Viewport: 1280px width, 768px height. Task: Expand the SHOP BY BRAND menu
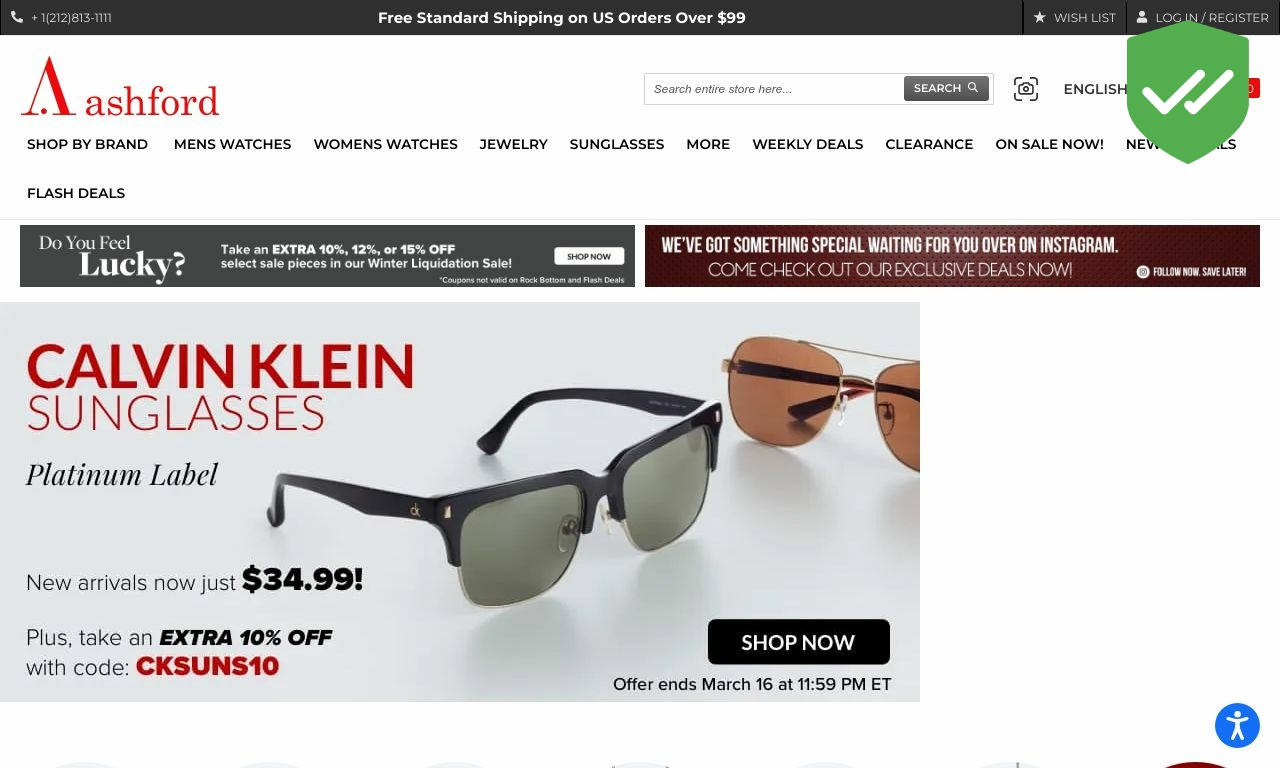point(87,144)
